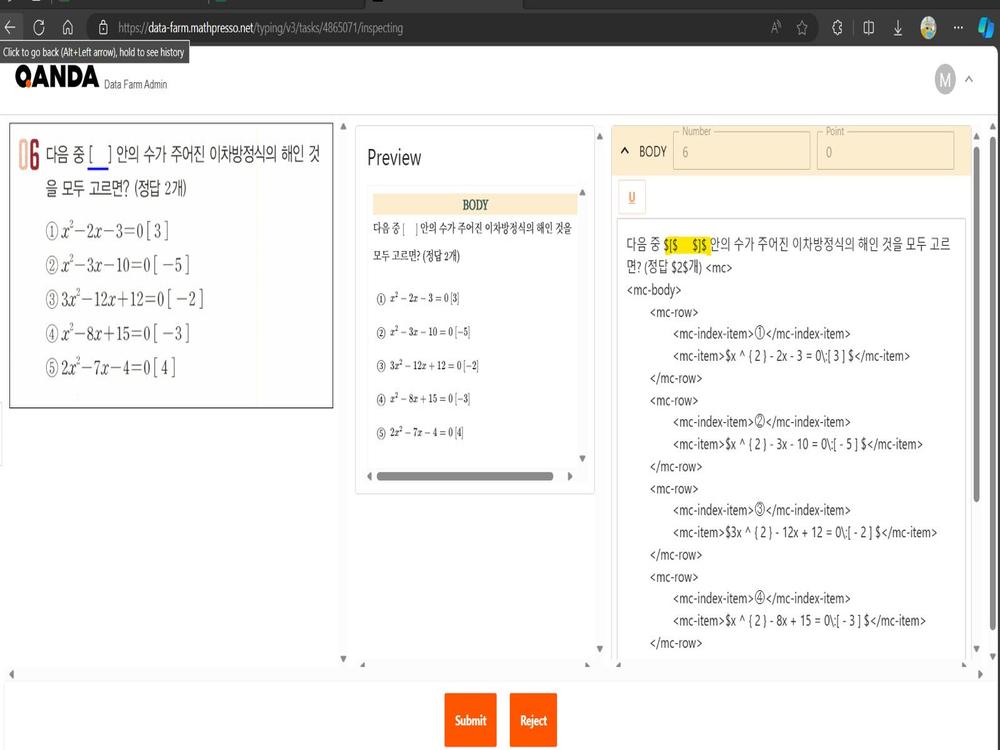Go back using the browser back arrow
Image resolution: width=1000 pixels, height=750 pixels.
pos(10,27)
